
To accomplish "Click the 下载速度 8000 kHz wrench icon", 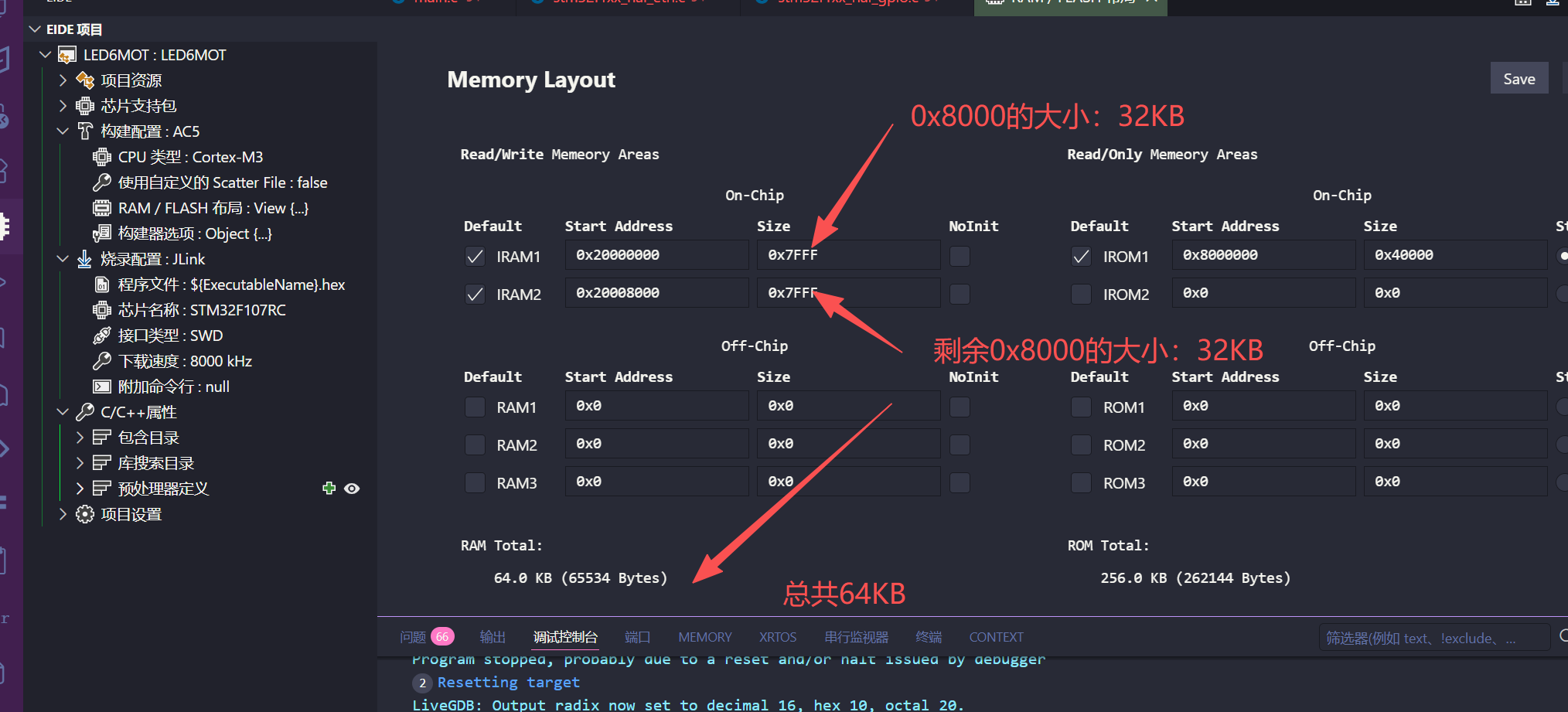I will 102,361.
